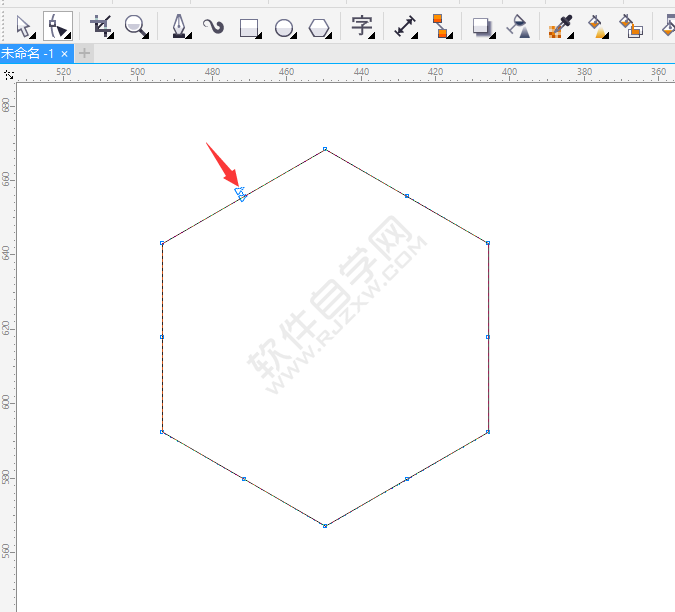Select the Rectangle tool
Image resolution: width=675 pixels, height=612 pixels.
(250, 28)
